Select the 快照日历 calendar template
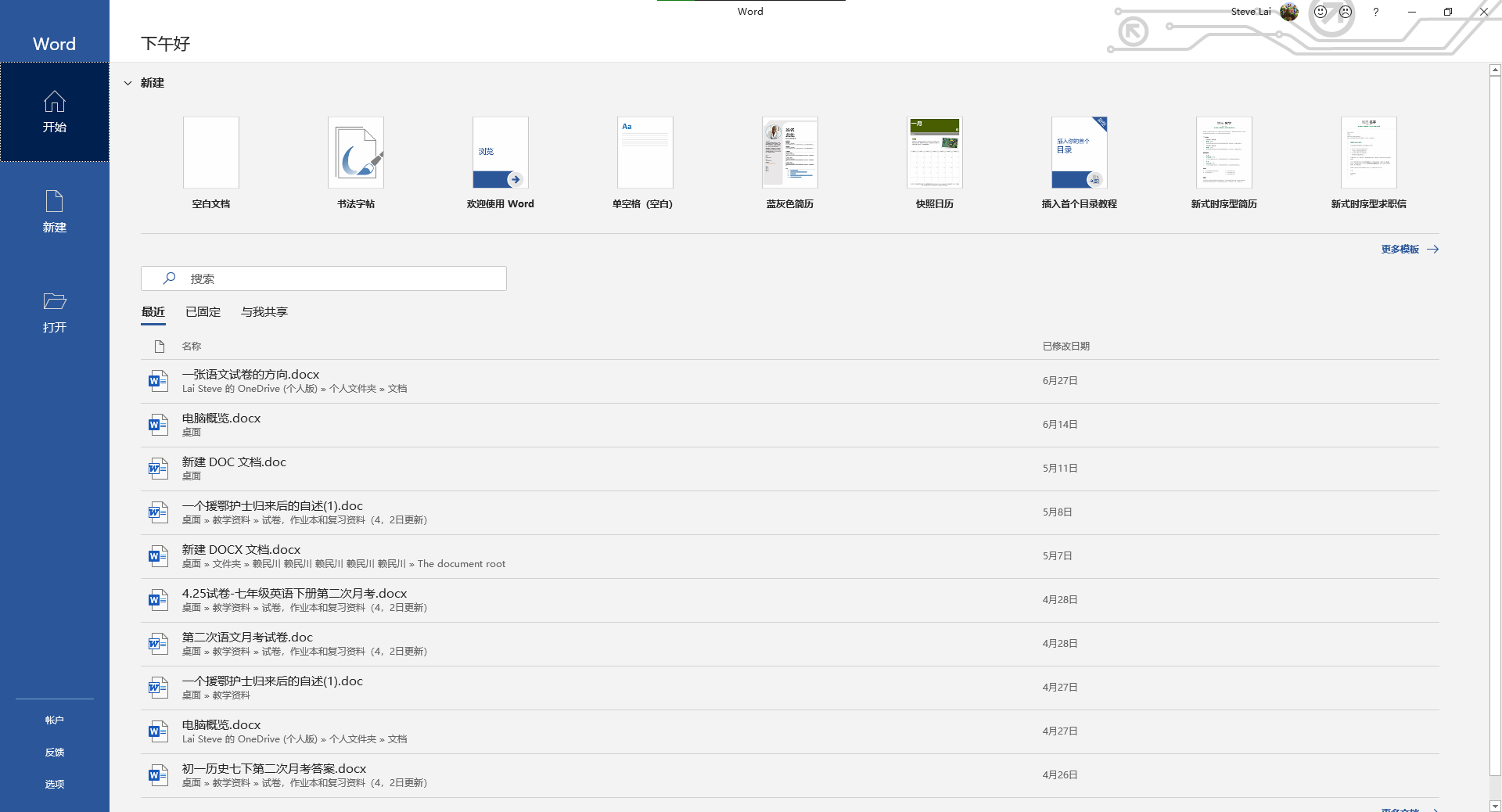The height and width of the screenshot is (812, 1502). [x=935, y=163]
